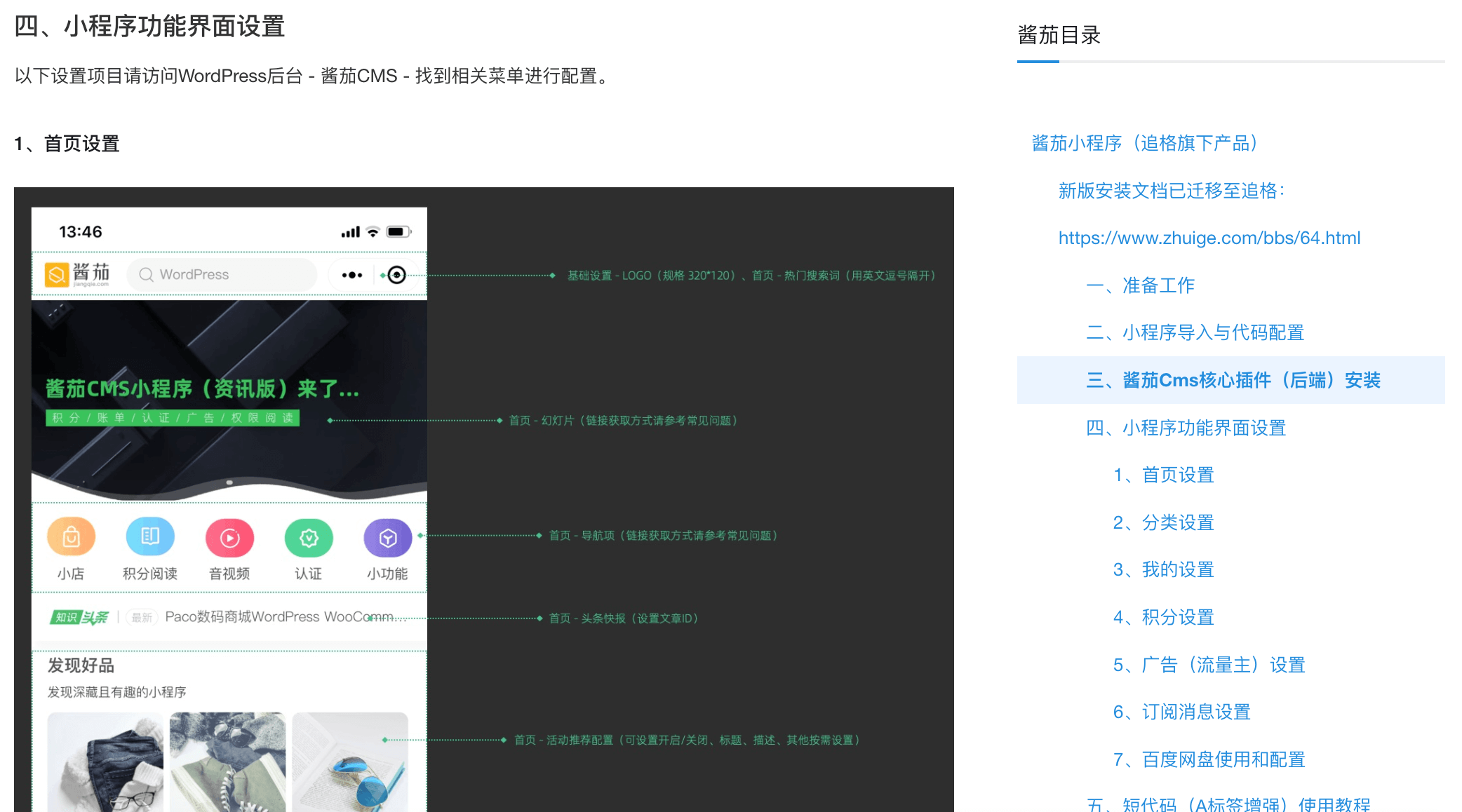Click the Wi-Fi status icon
Viewport: 1462px width, 812px height.
pos(373,231)
